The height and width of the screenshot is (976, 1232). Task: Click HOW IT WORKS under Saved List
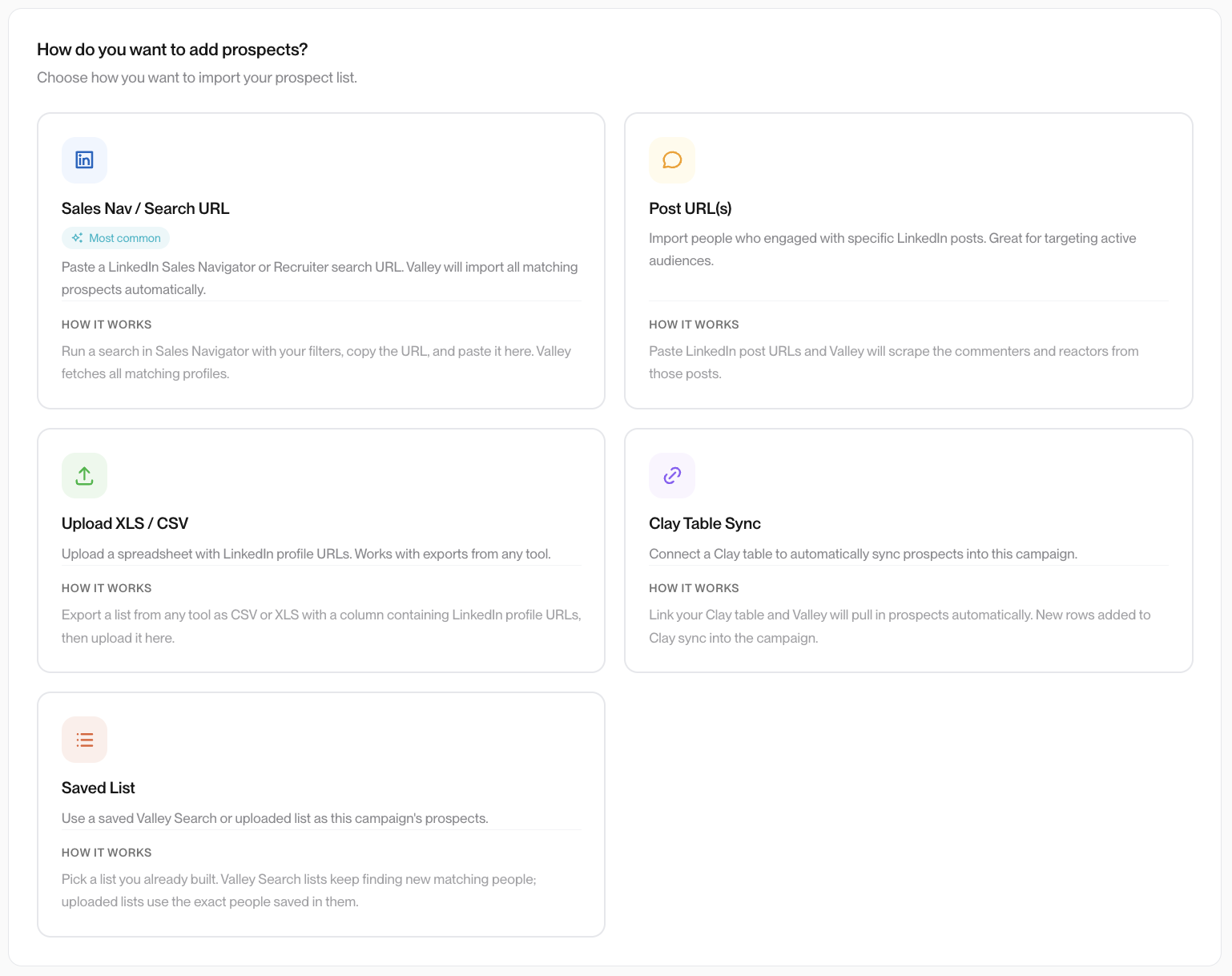pyautogui.click(x=107, y=853)
